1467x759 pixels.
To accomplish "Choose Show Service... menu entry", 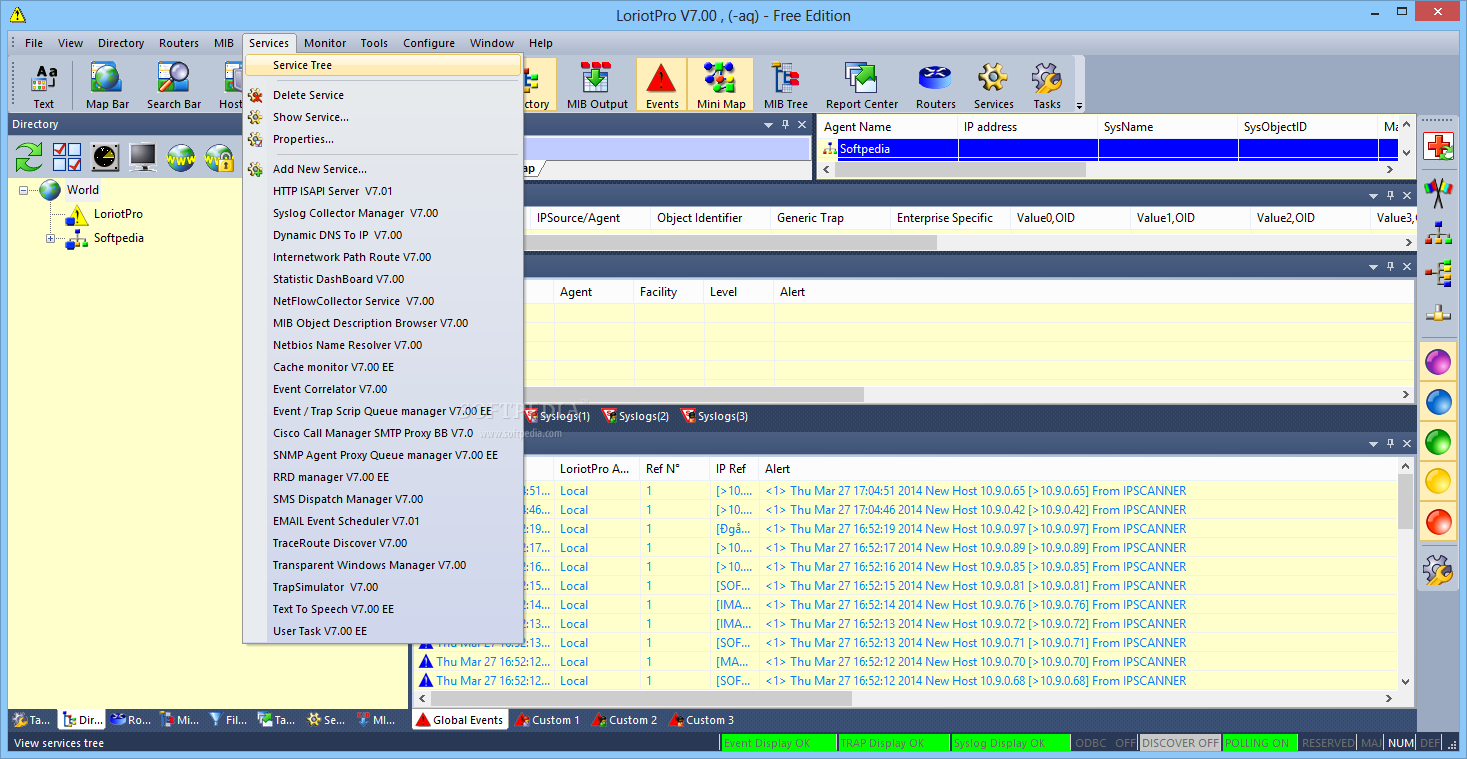I will (x=383, y=117).
